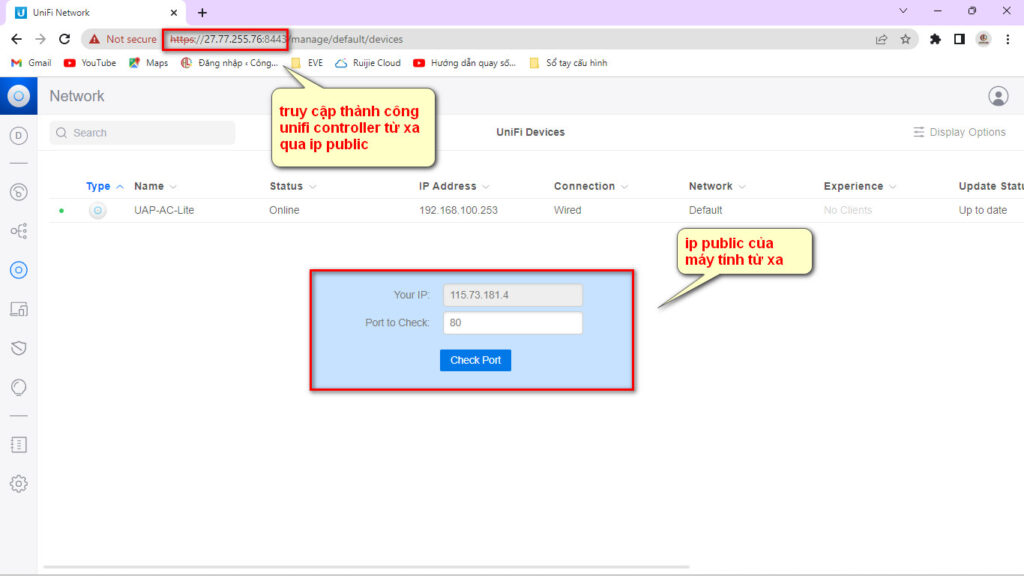Viewport: 1024px width, 576px height.
Task: Bookmark this page with star icon
Action: pyautogui.click(x=905, y=39)
